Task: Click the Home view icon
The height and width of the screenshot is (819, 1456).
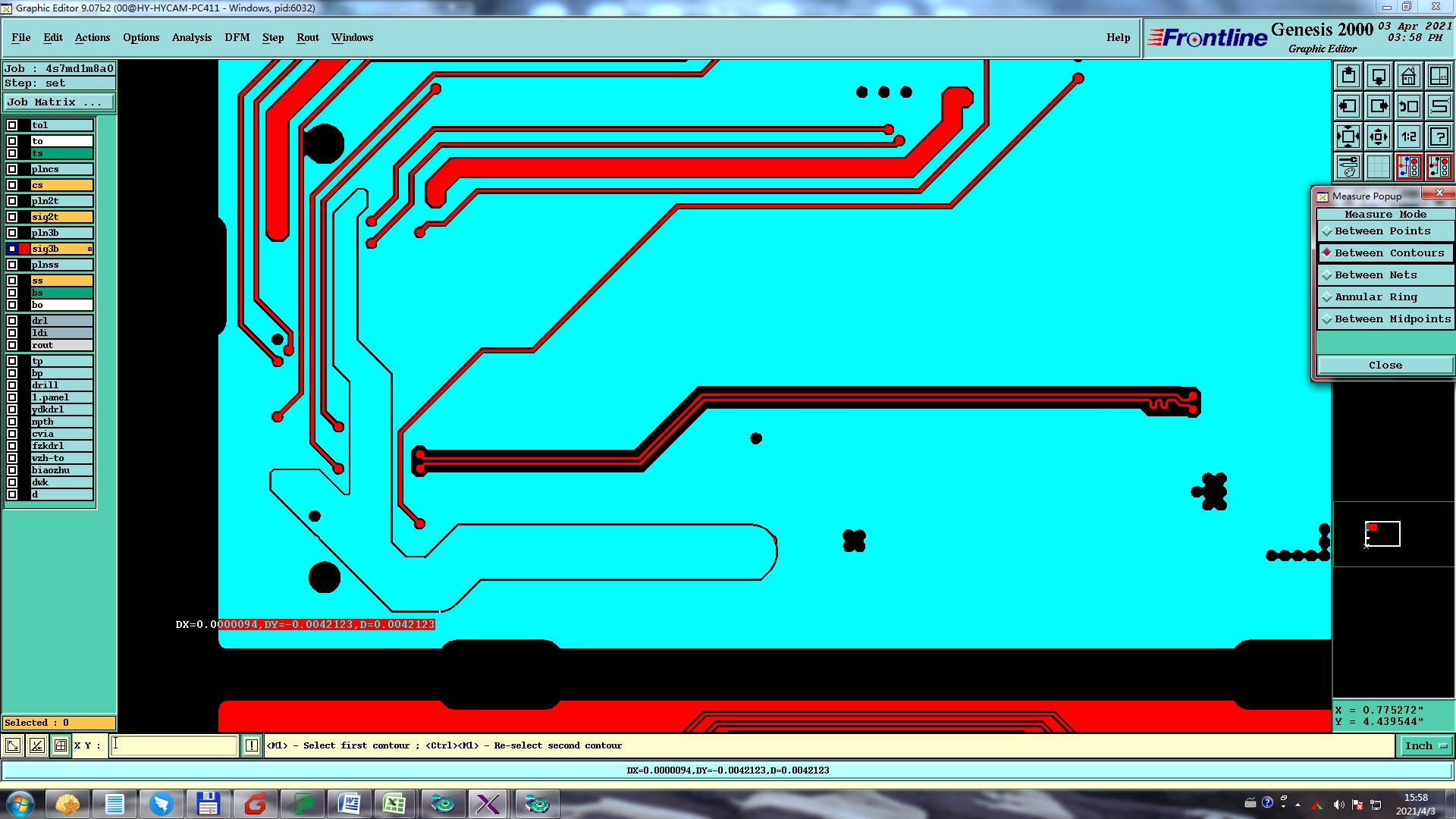Action: [1408, 76]
